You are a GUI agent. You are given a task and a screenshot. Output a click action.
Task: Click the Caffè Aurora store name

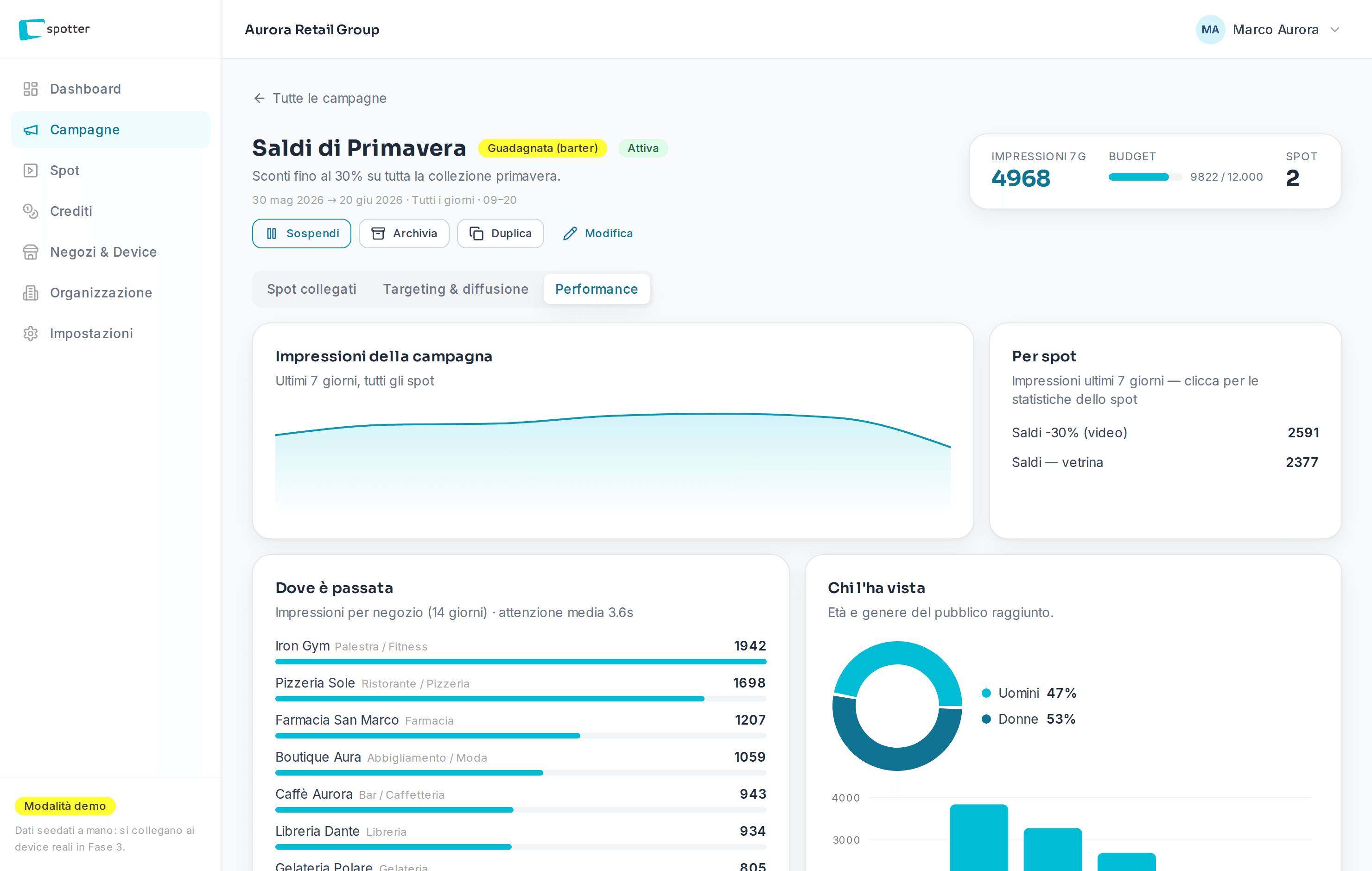[x=314, y=794]
